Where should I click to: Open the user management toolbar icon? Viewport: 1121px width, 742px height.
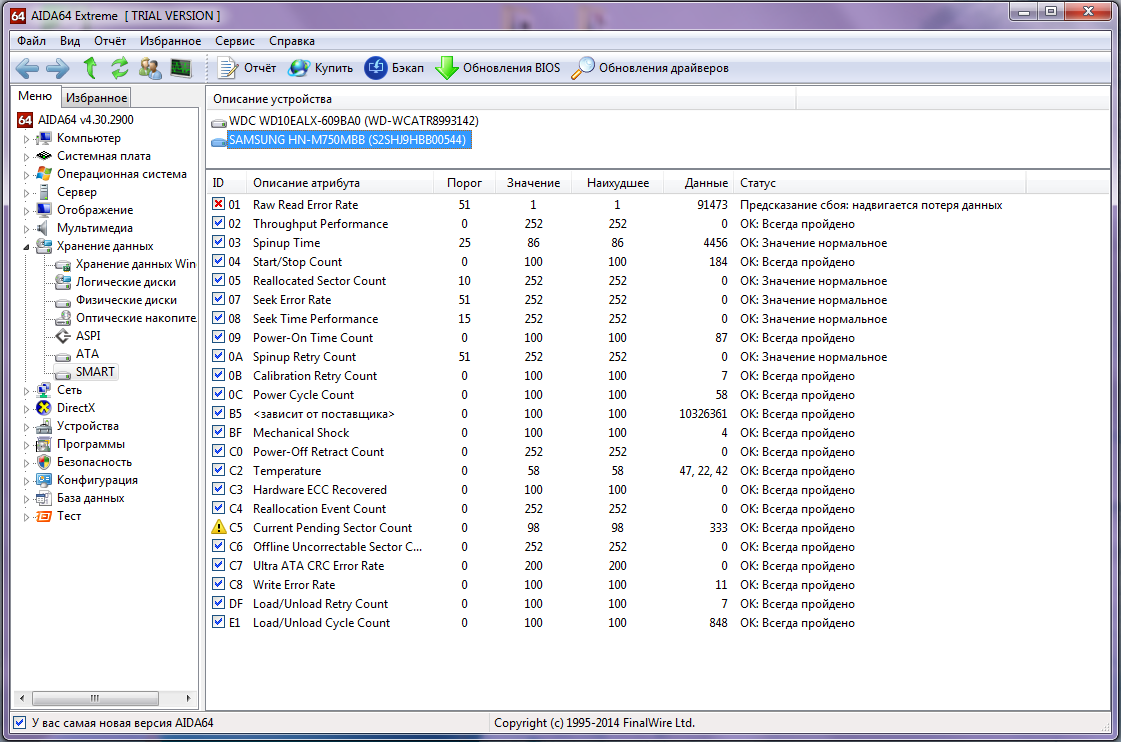click(x=150, y=68)
